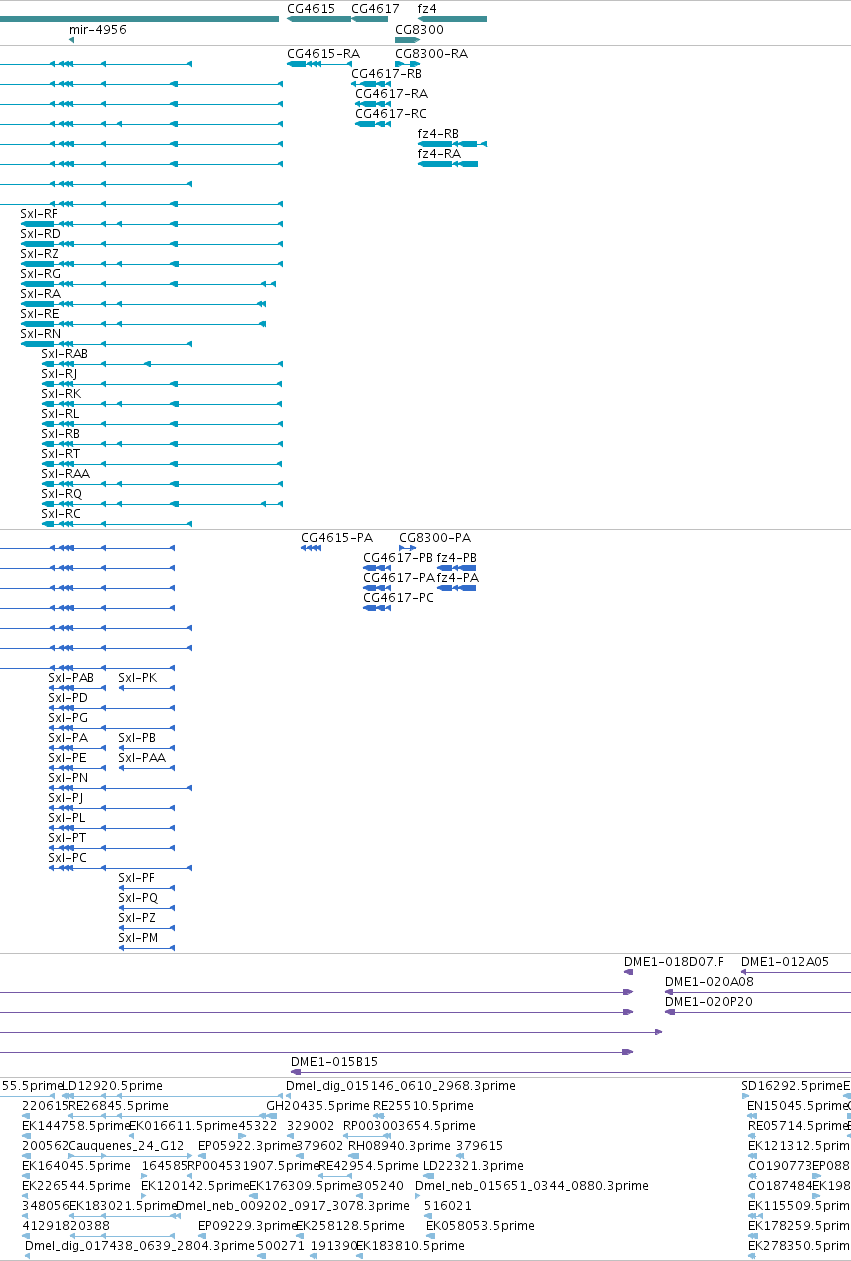Select the Sxl-PC protein label
The height and width of the screenshot is (1261, 851).
[x=68, y=858]
